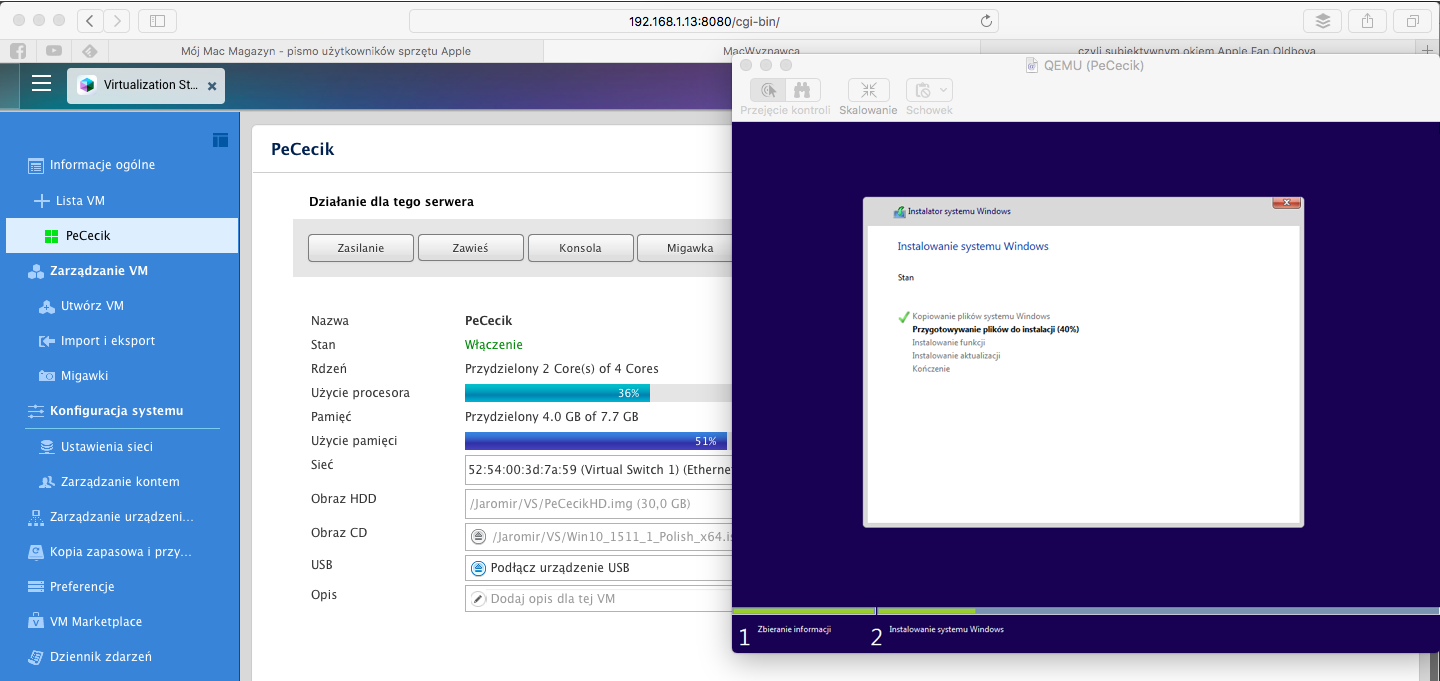Click the Obraz CD image path text
Screen dimensions: 1440x681
point(612,537)
